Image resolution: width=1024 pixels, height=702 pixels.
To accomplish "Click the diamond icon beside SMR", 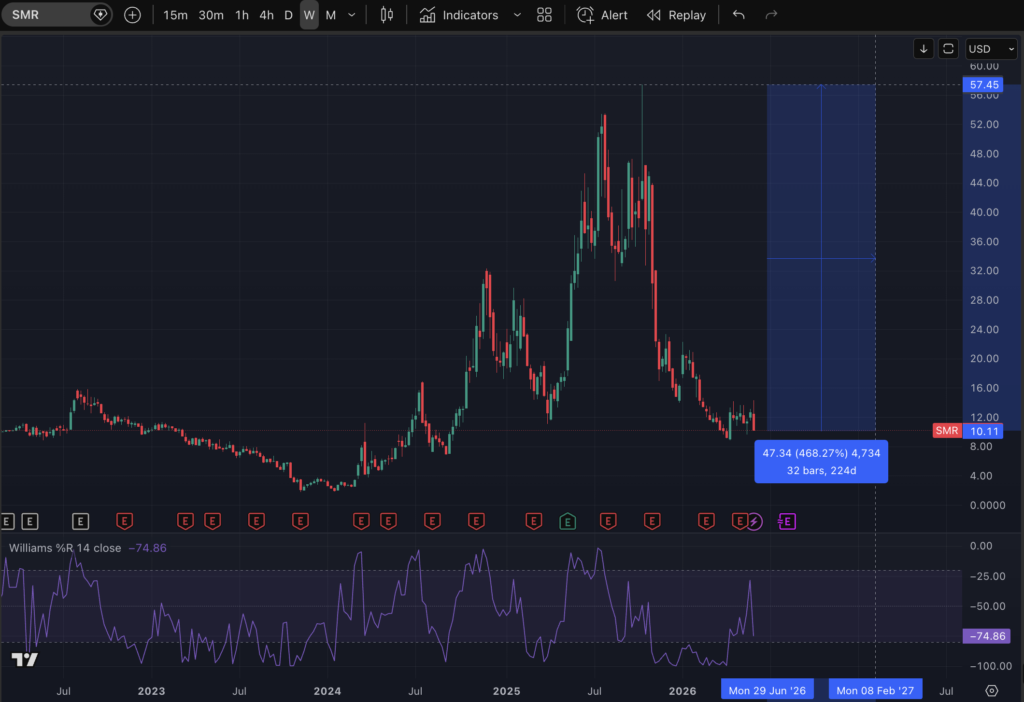I will point(100,14).
